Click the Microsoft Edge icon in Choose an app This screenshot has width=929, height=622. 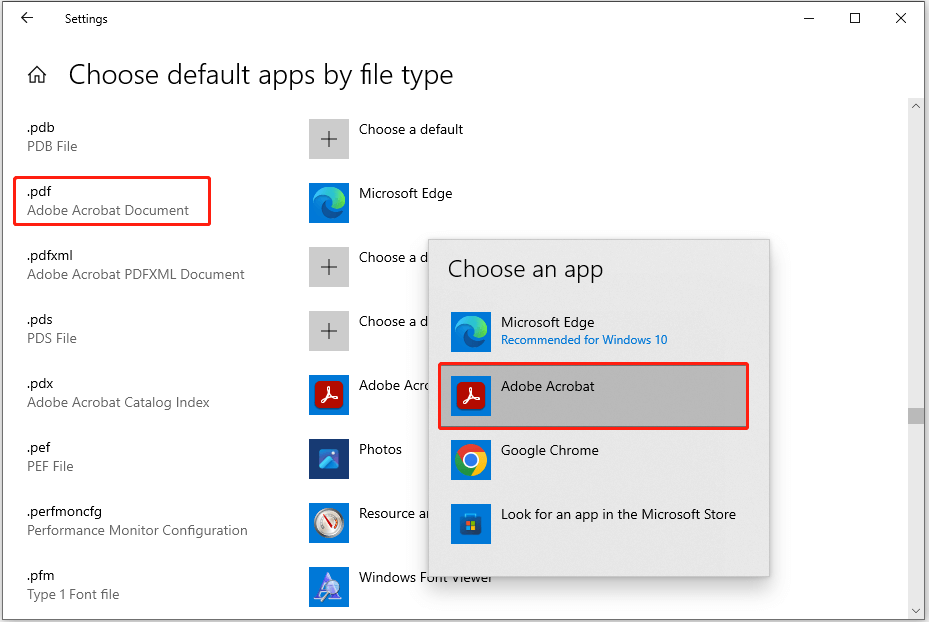point(471,332)
